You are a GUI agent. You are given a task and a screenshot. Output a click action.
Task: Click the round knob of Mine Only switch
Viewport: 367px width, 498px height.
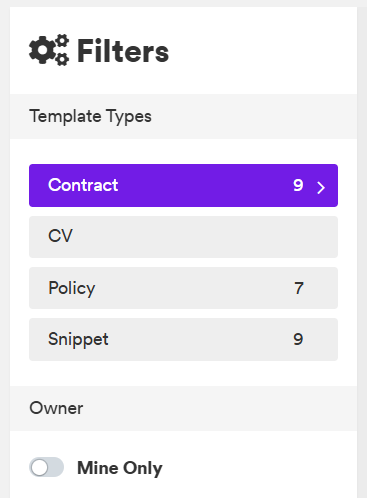[40, 468]
